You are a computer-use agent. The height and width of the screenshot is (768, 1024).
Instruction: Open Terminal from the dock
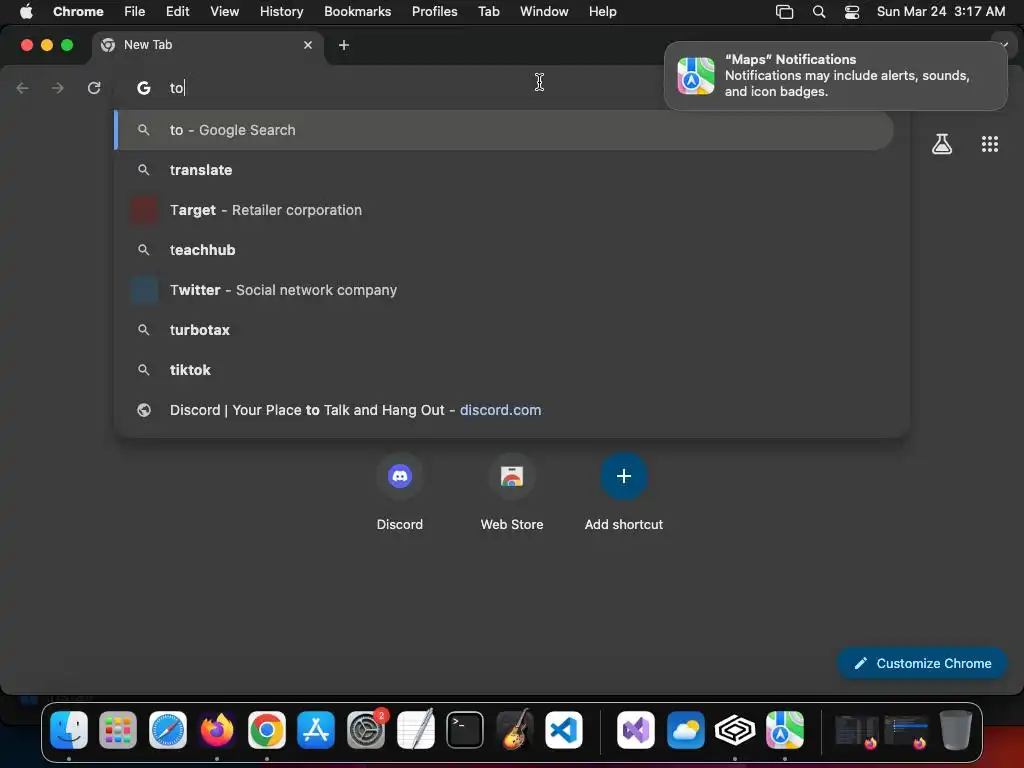(465, 730)
